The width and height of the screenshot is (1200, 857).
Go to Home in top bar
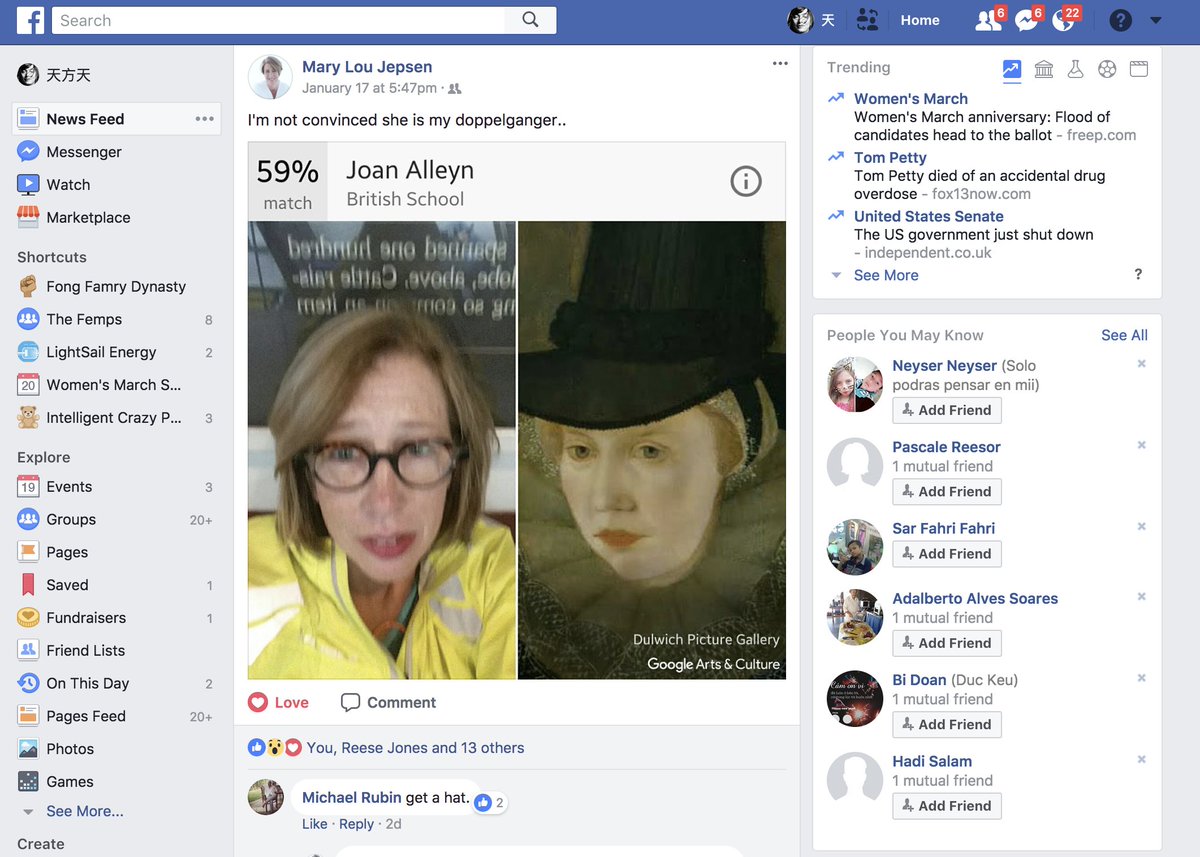[x=920, y=20]
